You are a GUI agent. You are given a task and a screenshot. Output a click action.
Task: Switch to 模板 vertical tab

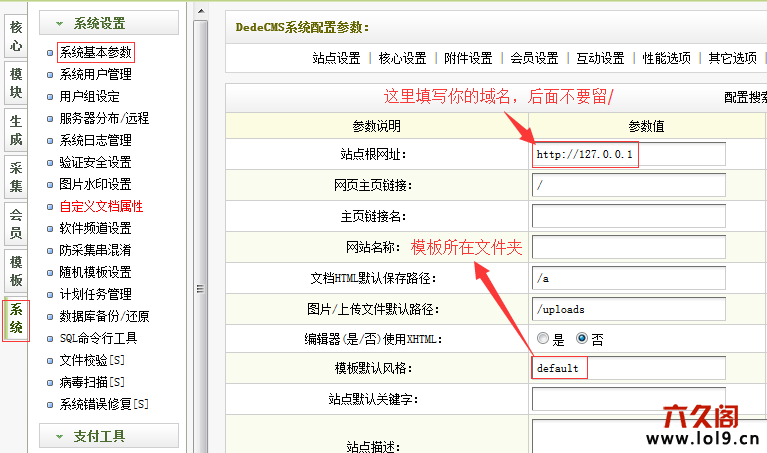point(16,271)
